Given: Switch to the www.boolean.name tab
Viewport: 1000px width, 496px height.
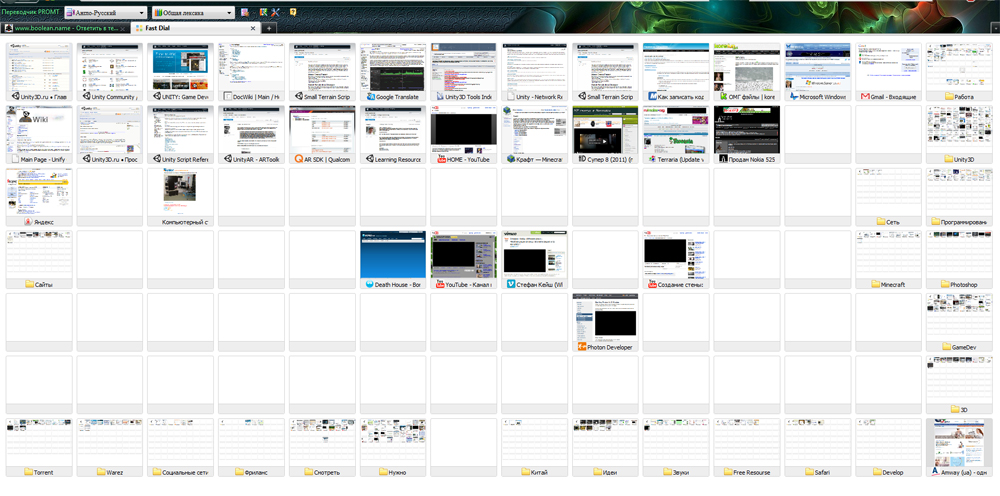Looking at the screenshot, I should (x=65, y=28).
